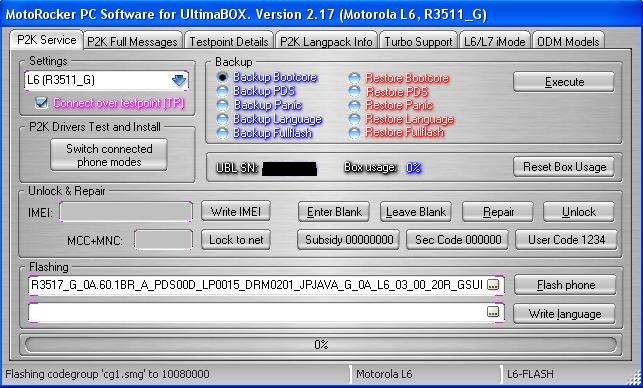
Task: Open the L6/L7 iMode tab
Action: tap(495, 41)
